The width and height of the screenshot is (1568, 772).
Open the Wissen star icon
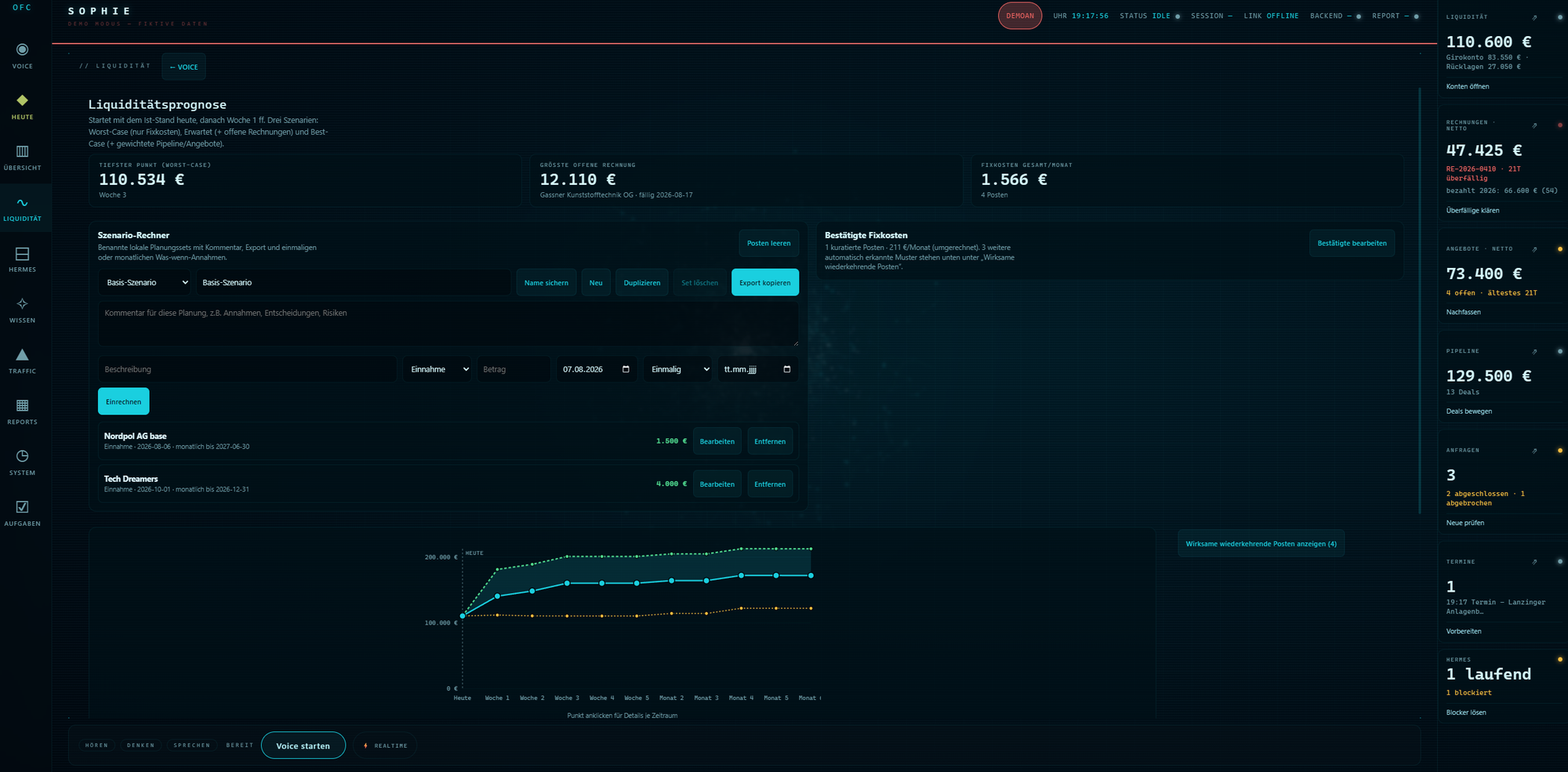tap(23, 304)
